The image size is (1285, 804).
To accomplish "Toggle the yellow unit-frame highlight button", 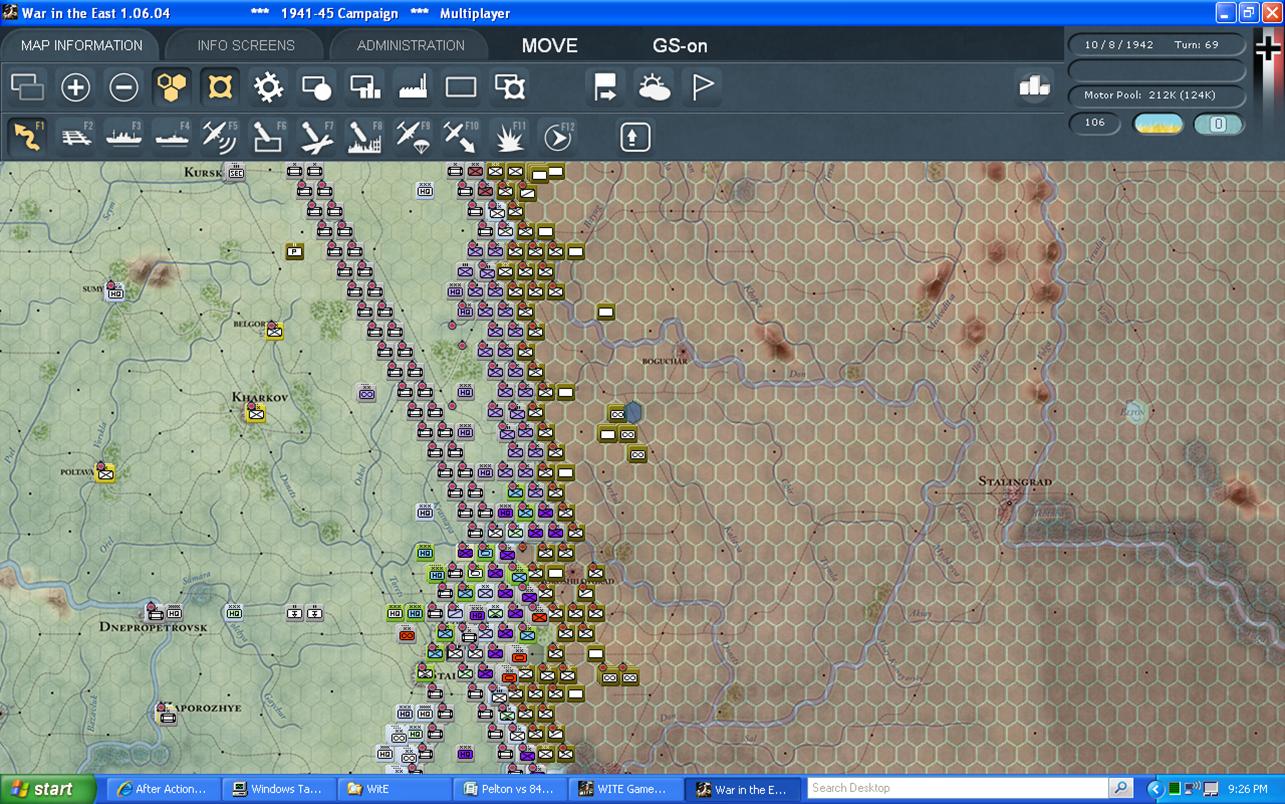I will [220, 88].
